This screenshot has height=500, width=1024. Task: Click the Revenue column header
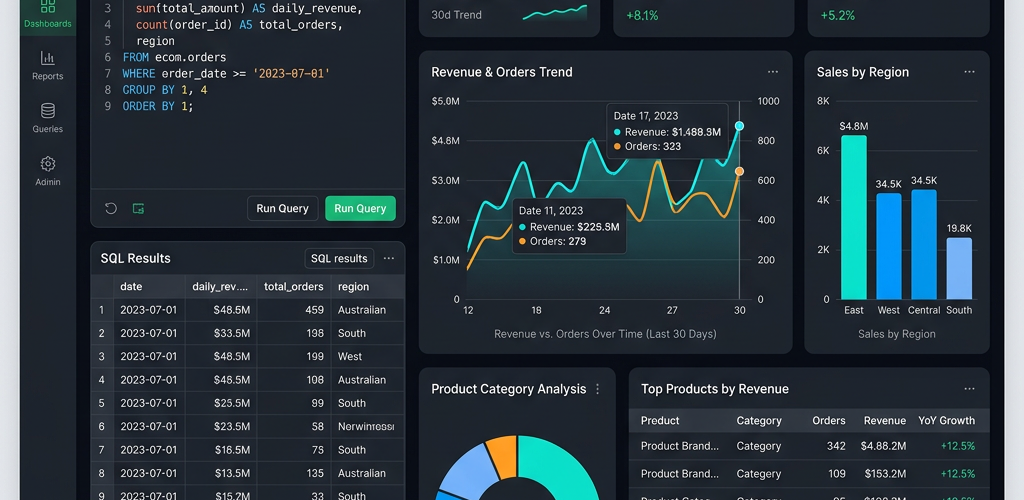pos(885,420)
